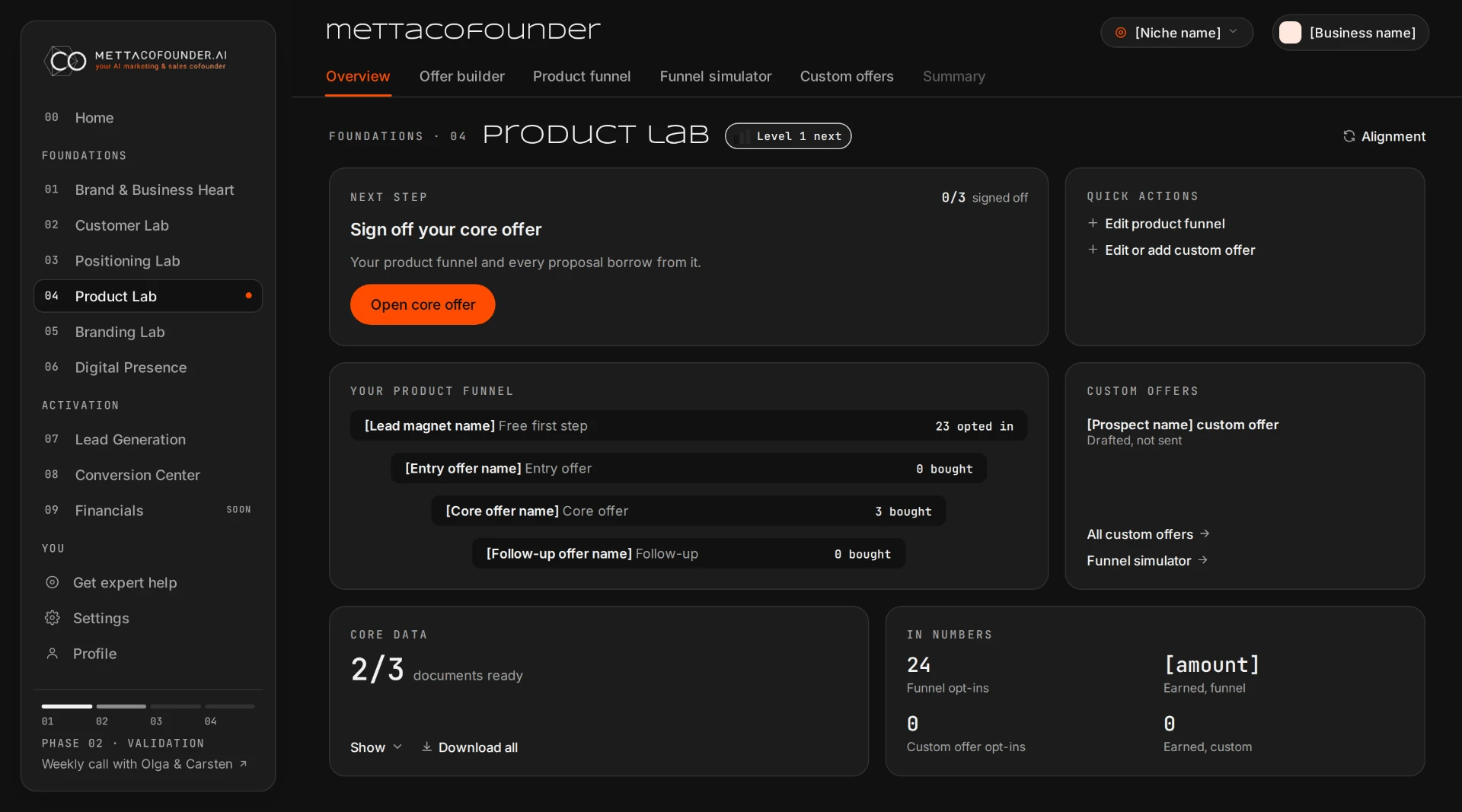
Task: Click the 2/3 documents ready text
Action: (x=436, y=670)
